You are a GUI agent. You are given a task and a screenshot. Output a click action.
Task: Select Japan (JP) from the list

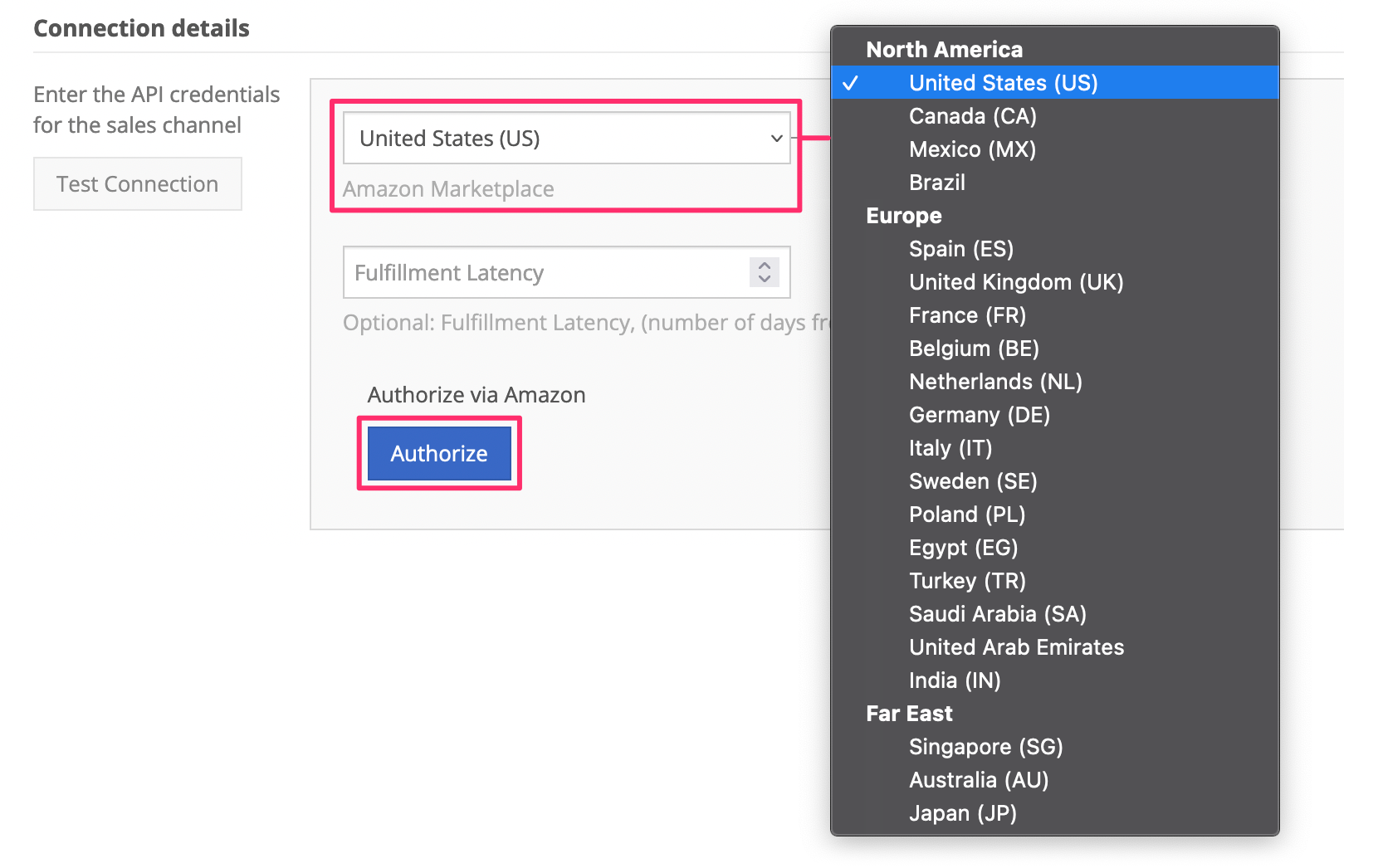click(x=1055, y=812)
